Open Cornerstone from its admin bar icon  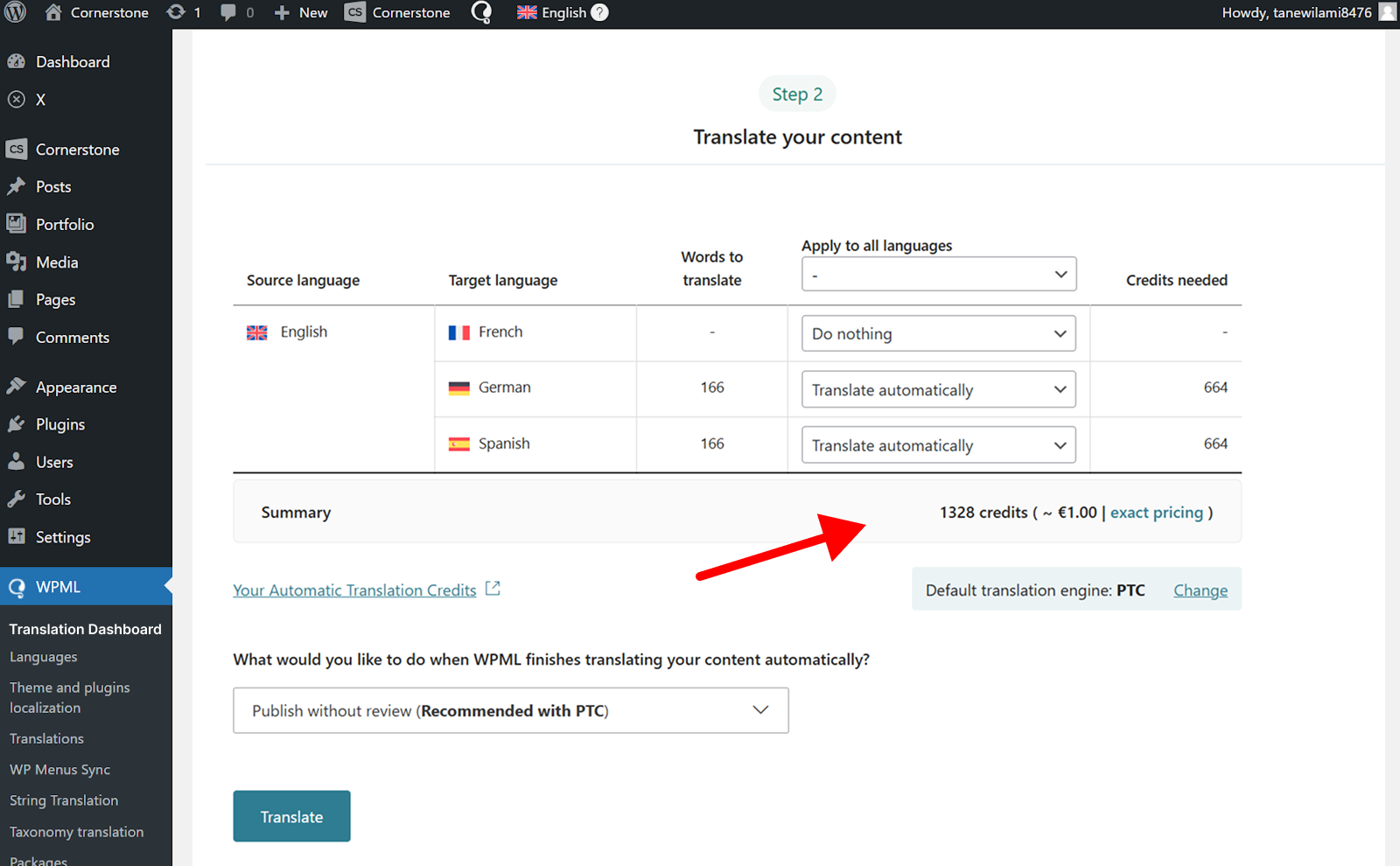354,12
